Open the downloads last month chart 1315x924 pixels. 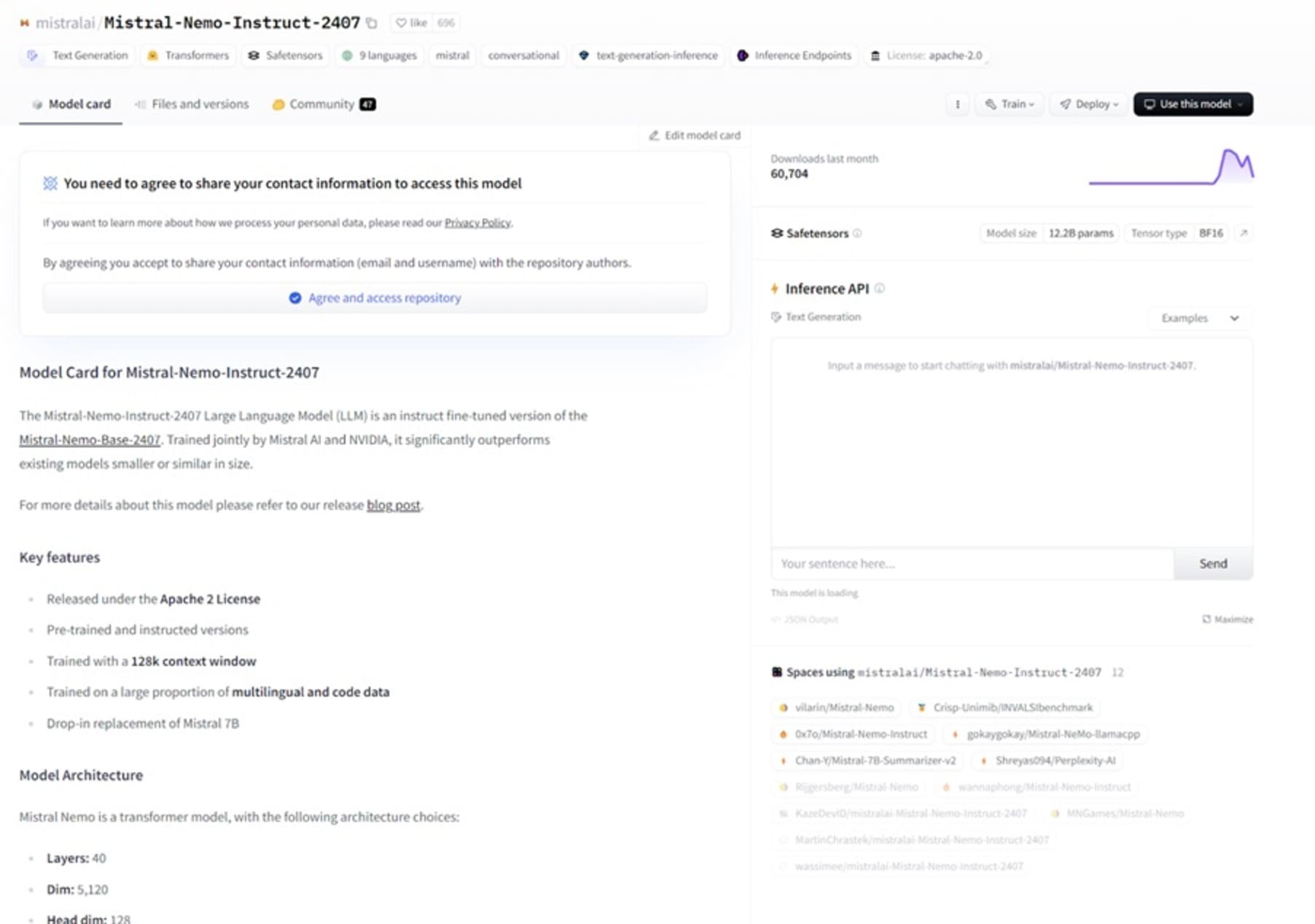(1171, 167)
